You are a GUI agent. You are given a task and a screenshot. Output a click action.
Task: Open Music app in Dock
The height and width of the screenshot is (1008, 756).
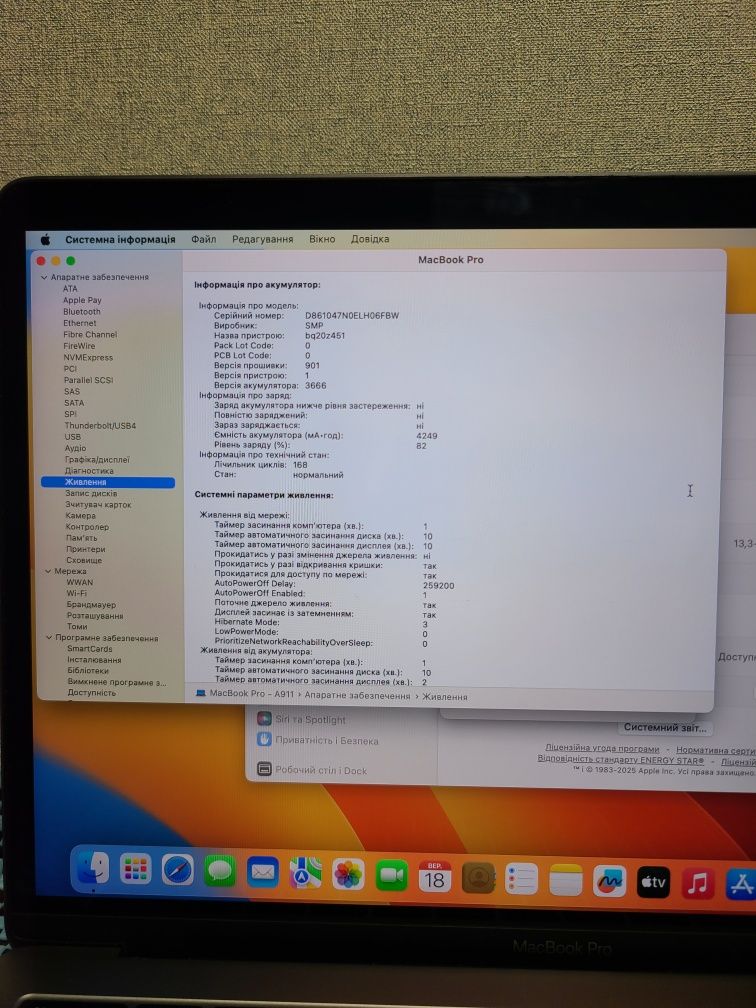pos(698,883)
